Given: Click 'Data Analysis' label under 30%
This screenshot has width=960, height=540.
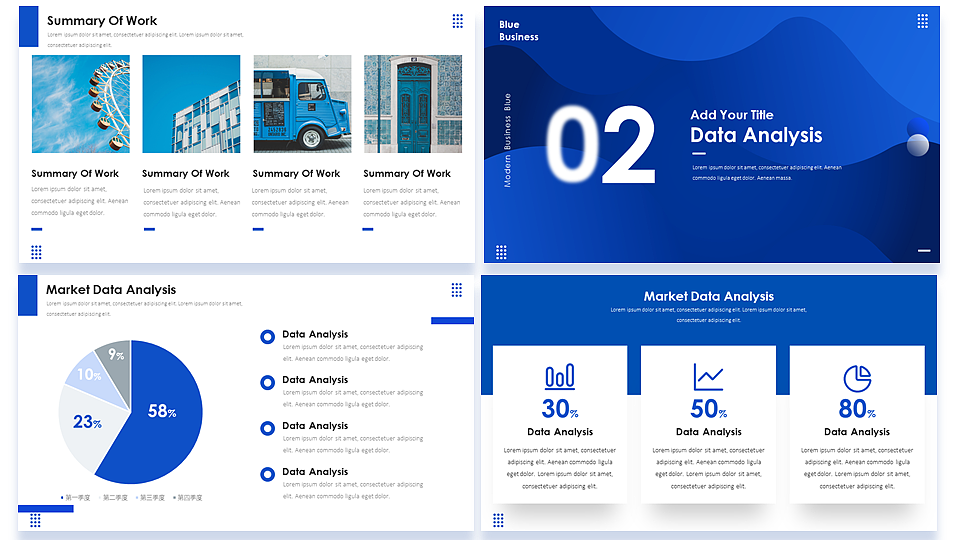Looking at the screenshot, I should 560,432.
